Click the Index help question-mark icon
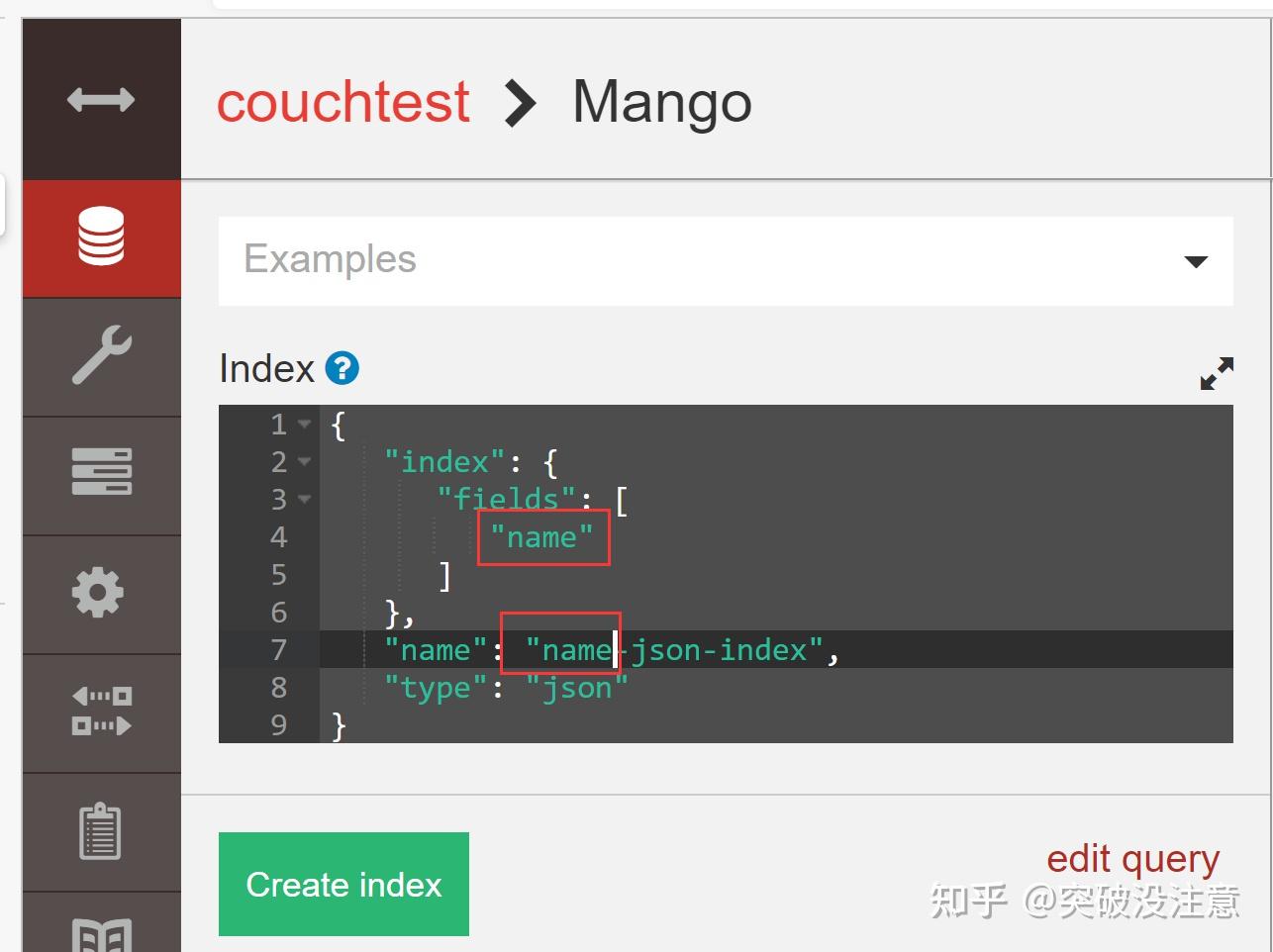Image resolution: width=1273 pixels, height=952 pixels. click(342, 368)
